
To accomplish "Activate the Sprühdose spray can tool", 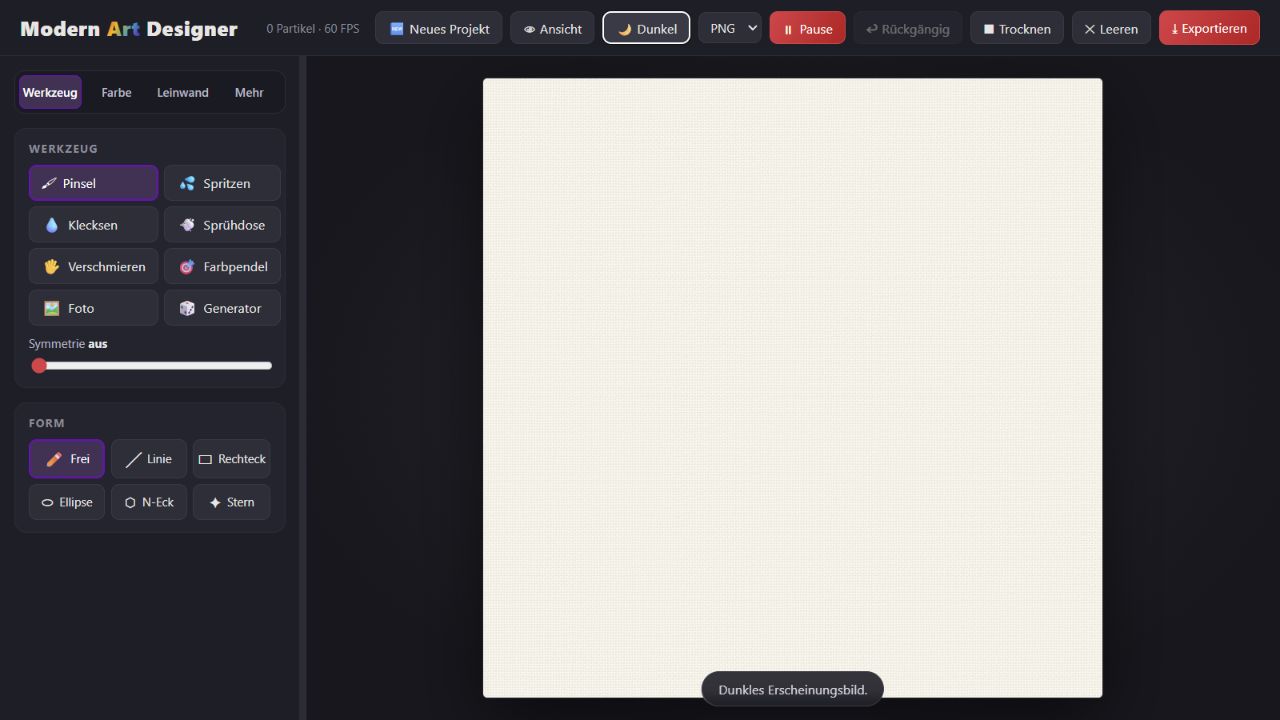I will click(x=222, y=225).
